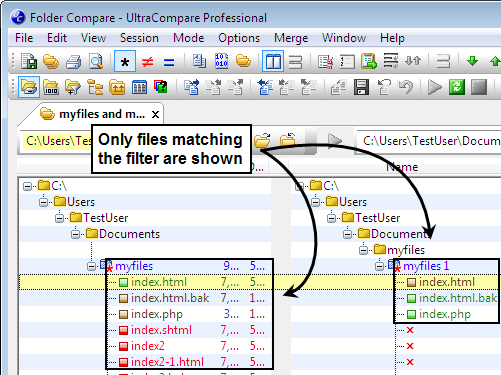Open the Edit menu
The width and height of the screenshot is (501, 375).
click(57, 38)
